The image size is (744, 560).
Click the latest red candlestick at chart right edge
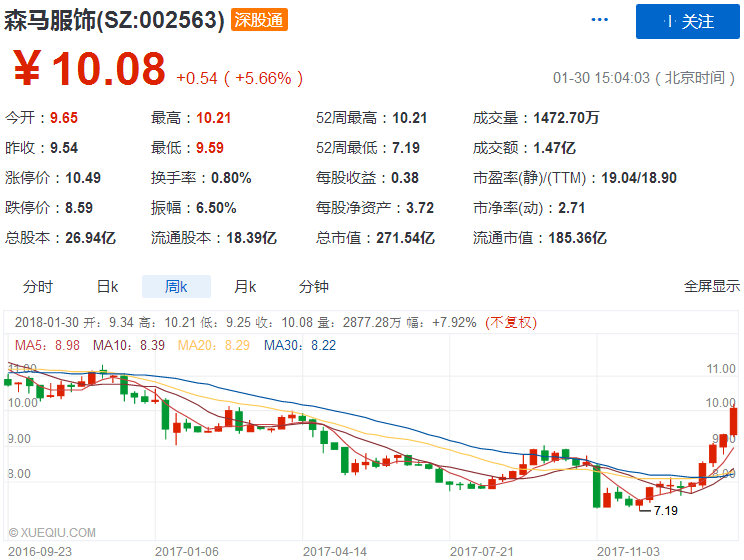click(x=734, y=421)
